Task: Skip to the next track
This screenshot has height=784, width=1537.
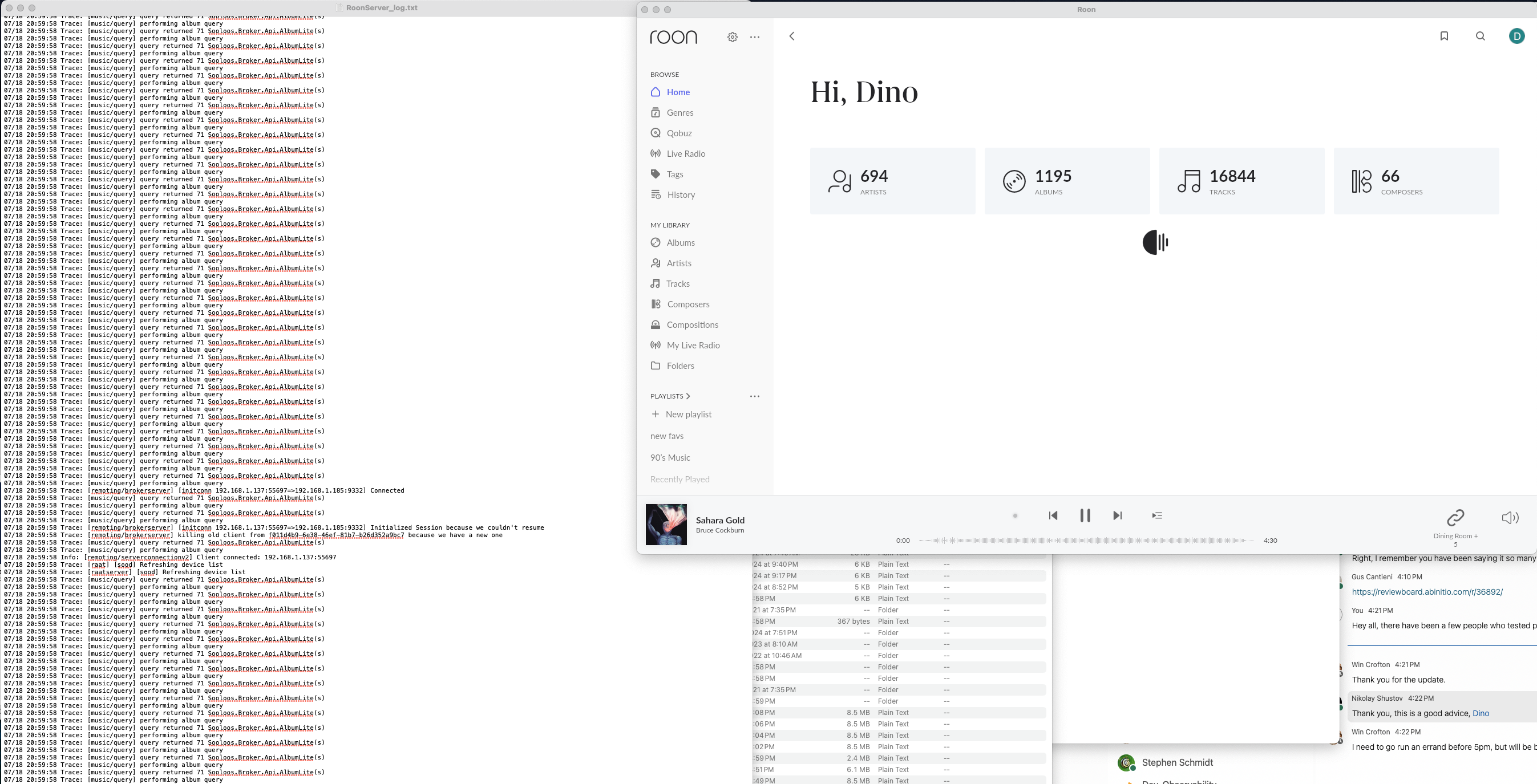Action: (x=1118, y=515)
